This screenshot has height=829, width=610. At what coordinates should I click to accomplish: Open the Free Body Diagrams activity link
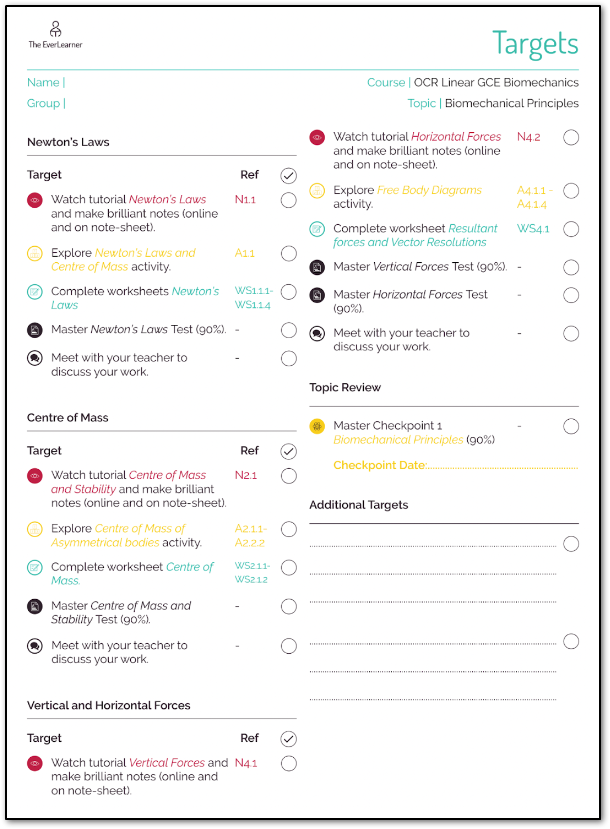click(x=429, y=190)
